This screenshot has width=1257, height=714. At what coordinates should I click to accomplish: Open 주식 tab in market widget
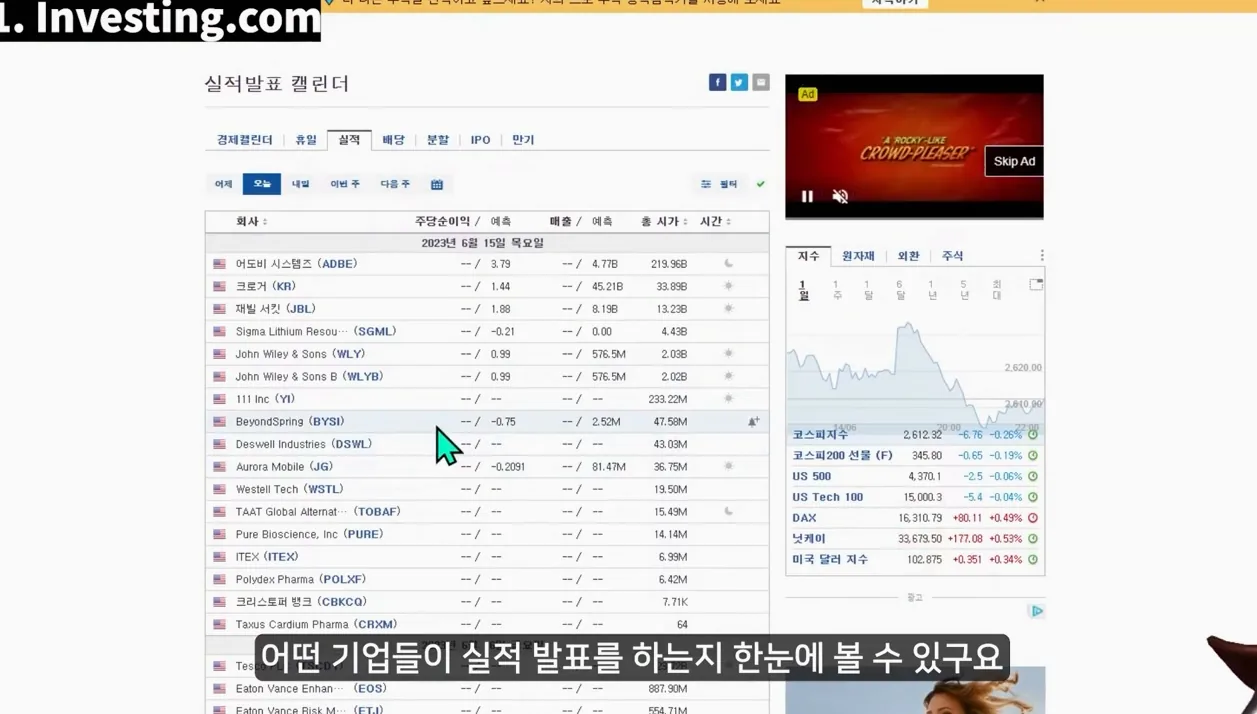(x=952, y=256)
